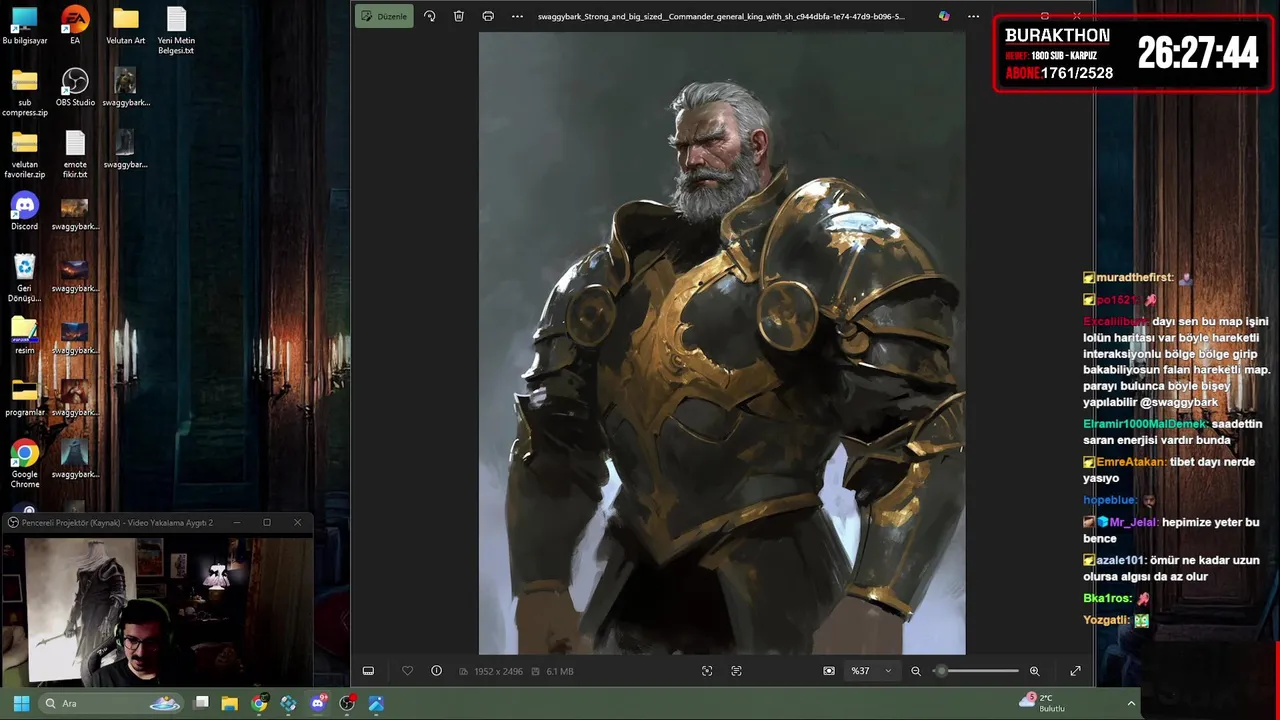The image size is (1280, 720).
Task: Click the fit to window icon
Action: pos(829,671)
